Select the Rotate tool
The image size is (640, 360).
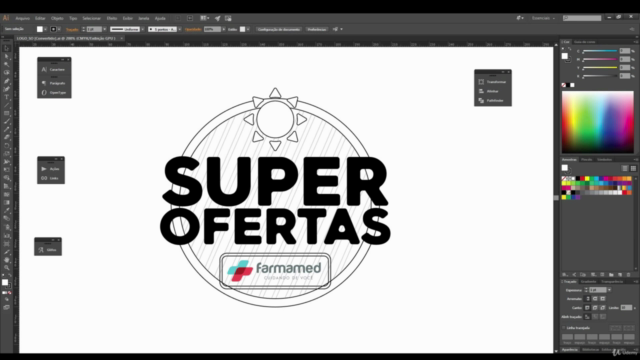(7, 146)
